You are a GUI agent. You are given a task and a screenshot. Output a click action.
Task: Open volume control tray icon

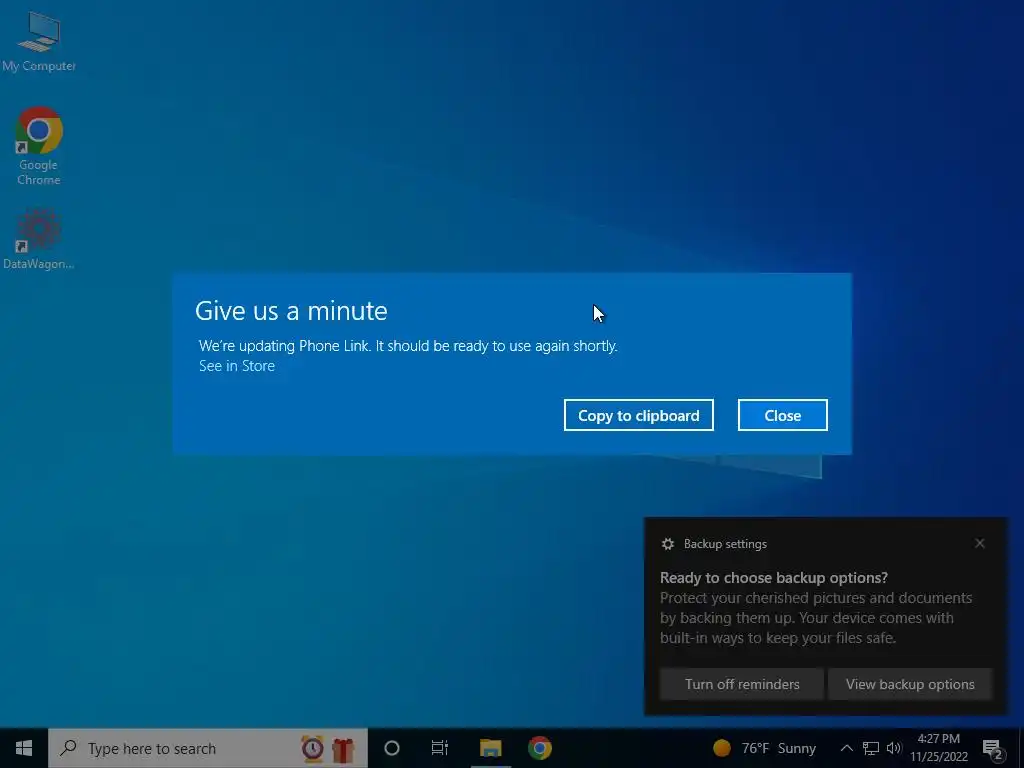894,748
